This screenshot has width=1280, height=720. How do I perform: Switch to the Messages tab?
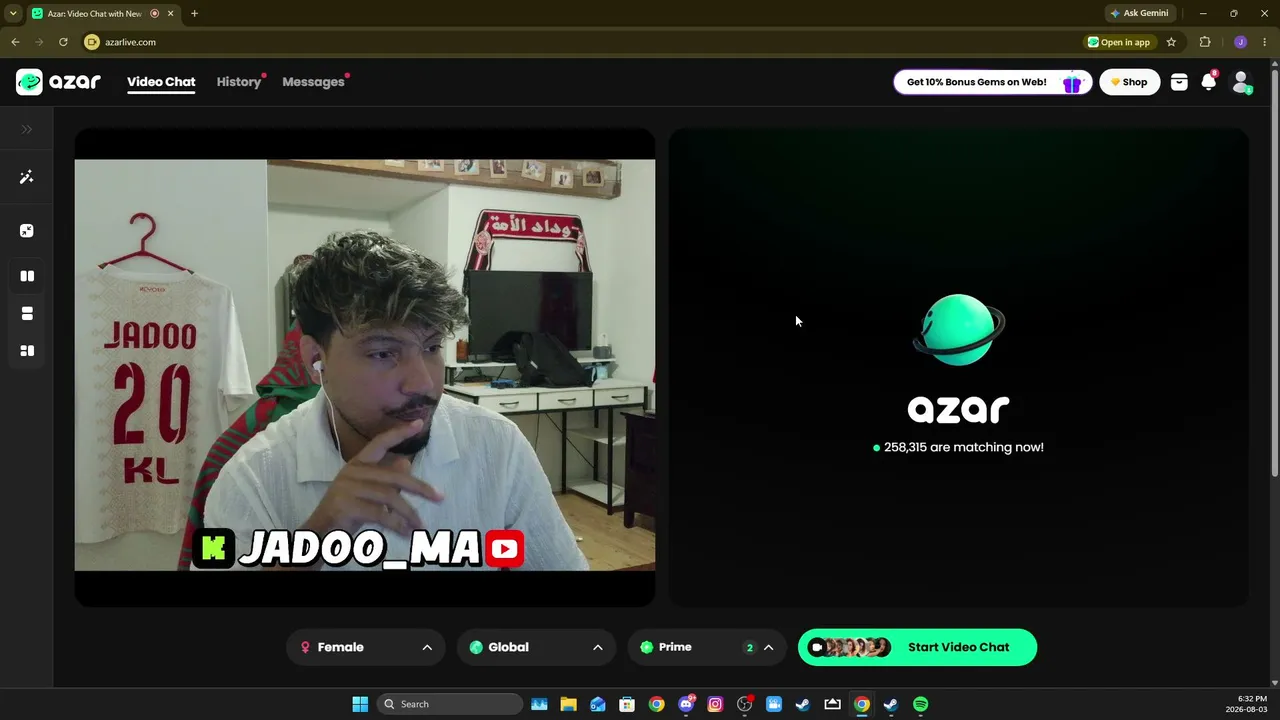pyautogui.click(x=313, y=82)
